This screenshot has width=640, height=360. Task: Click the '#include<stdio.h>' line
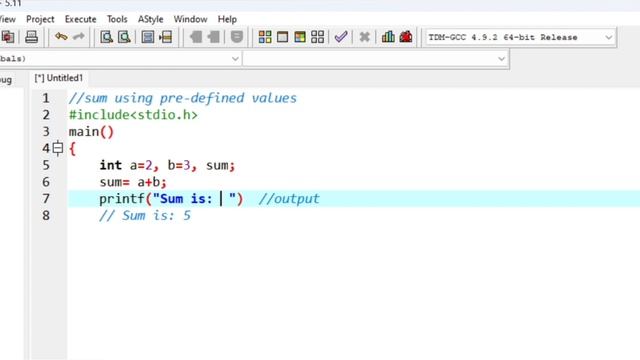(x=133, y=115)
